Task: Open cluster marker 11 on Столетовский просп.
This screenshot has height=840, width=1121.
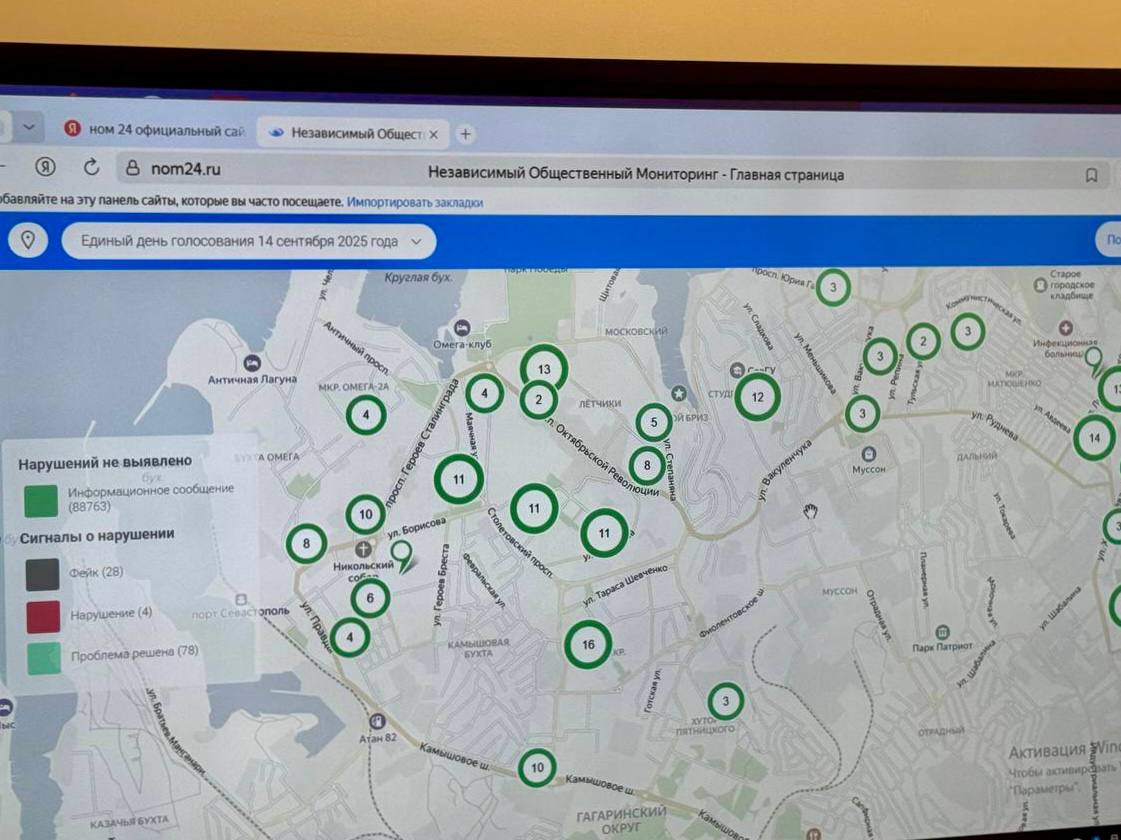Action: 534,508
